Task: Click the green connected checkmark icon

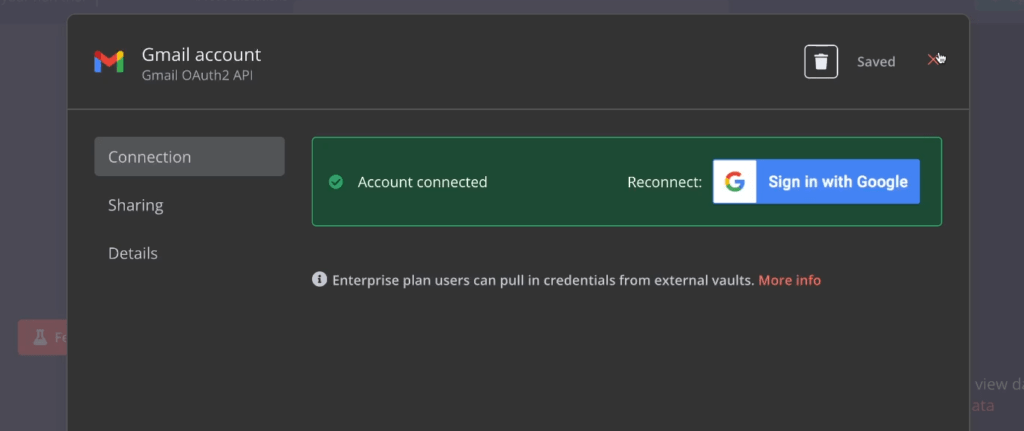Action: click(336, 182)
